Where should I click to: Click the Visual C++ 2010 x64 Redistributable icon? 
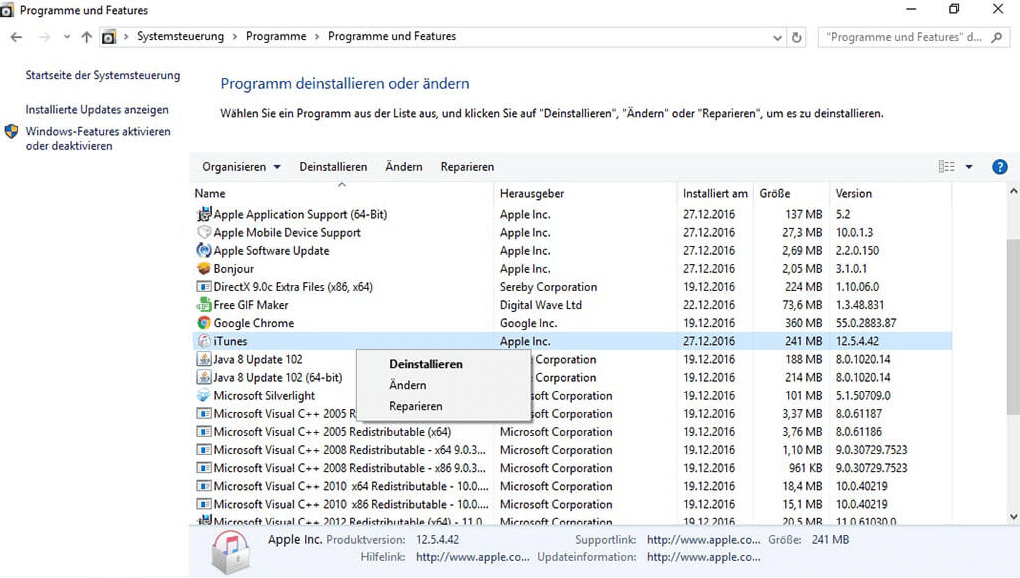(x=204, y=486)
